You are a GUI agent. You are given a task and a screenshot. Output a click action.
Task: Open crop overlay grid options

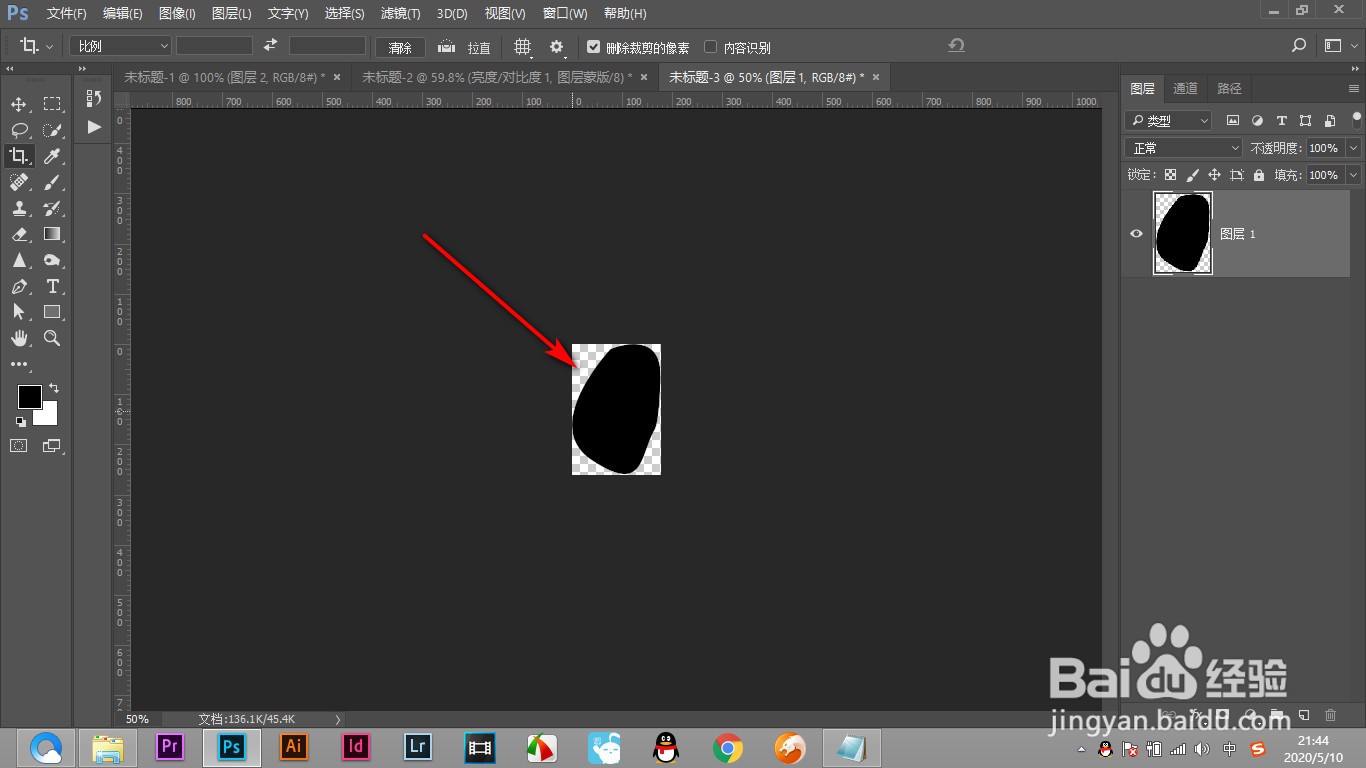[x=522, y=47]
